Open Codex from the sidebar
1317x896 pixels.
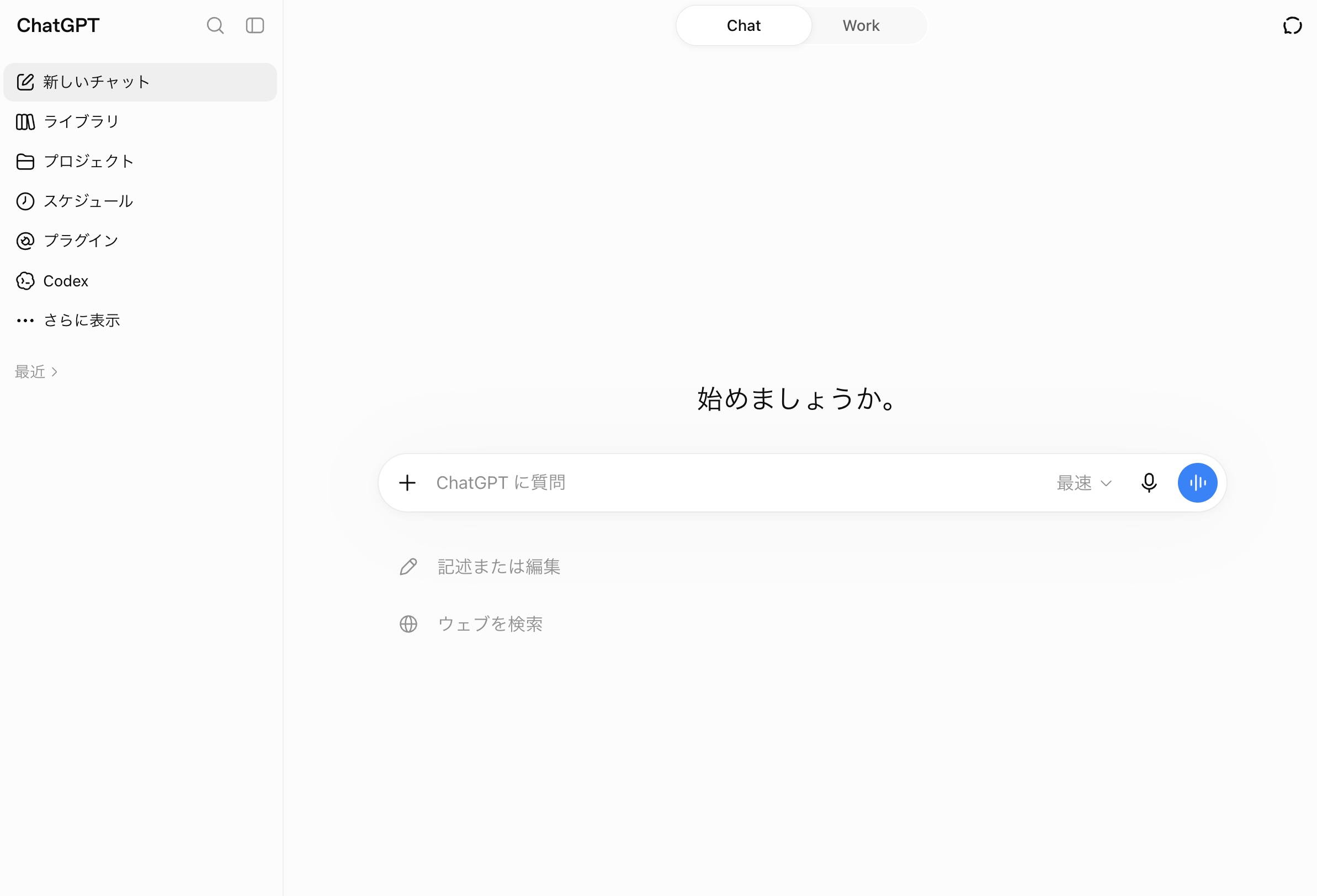(140, 281)
